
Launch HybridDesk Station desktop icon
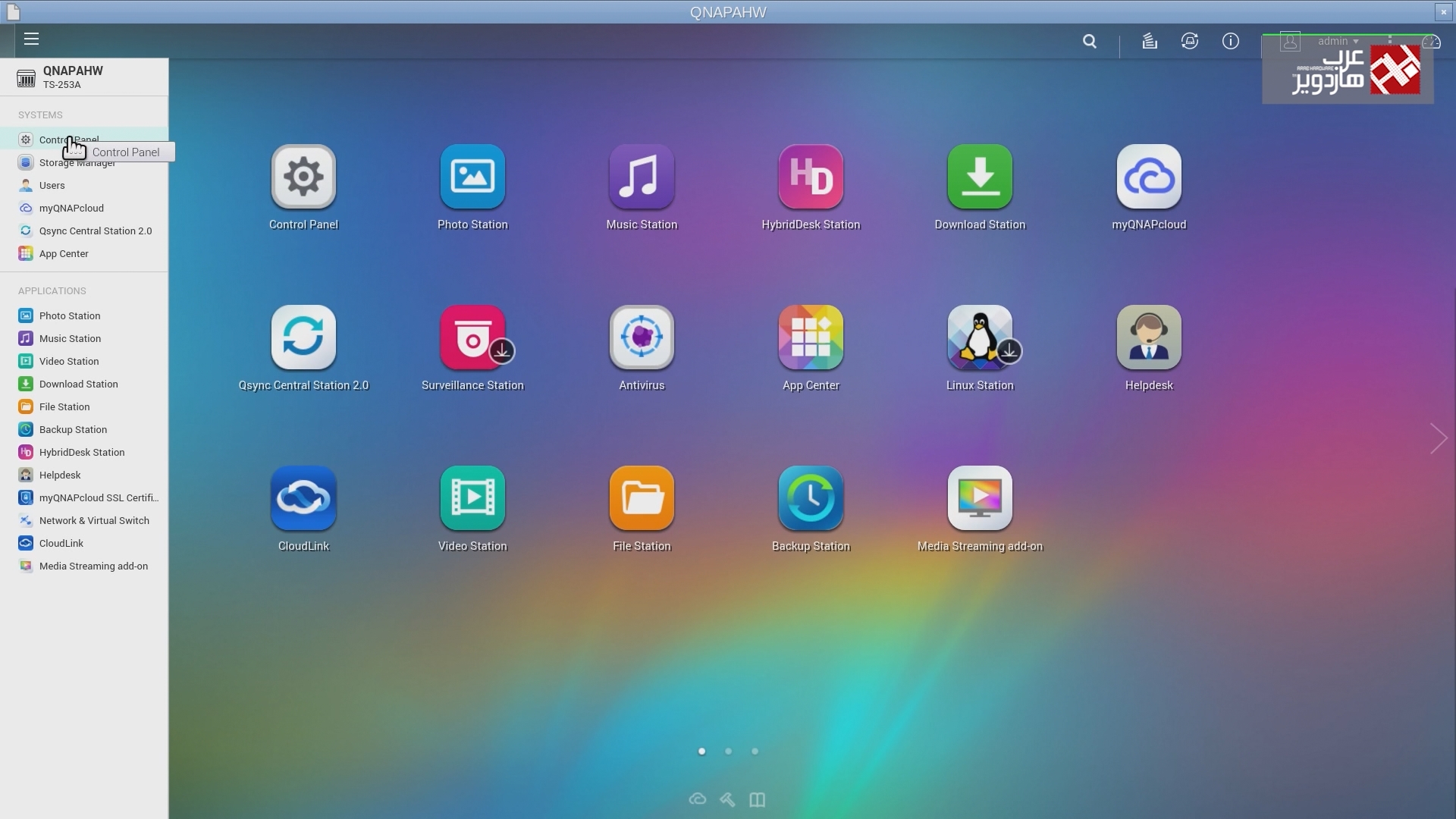coord(811,177)
